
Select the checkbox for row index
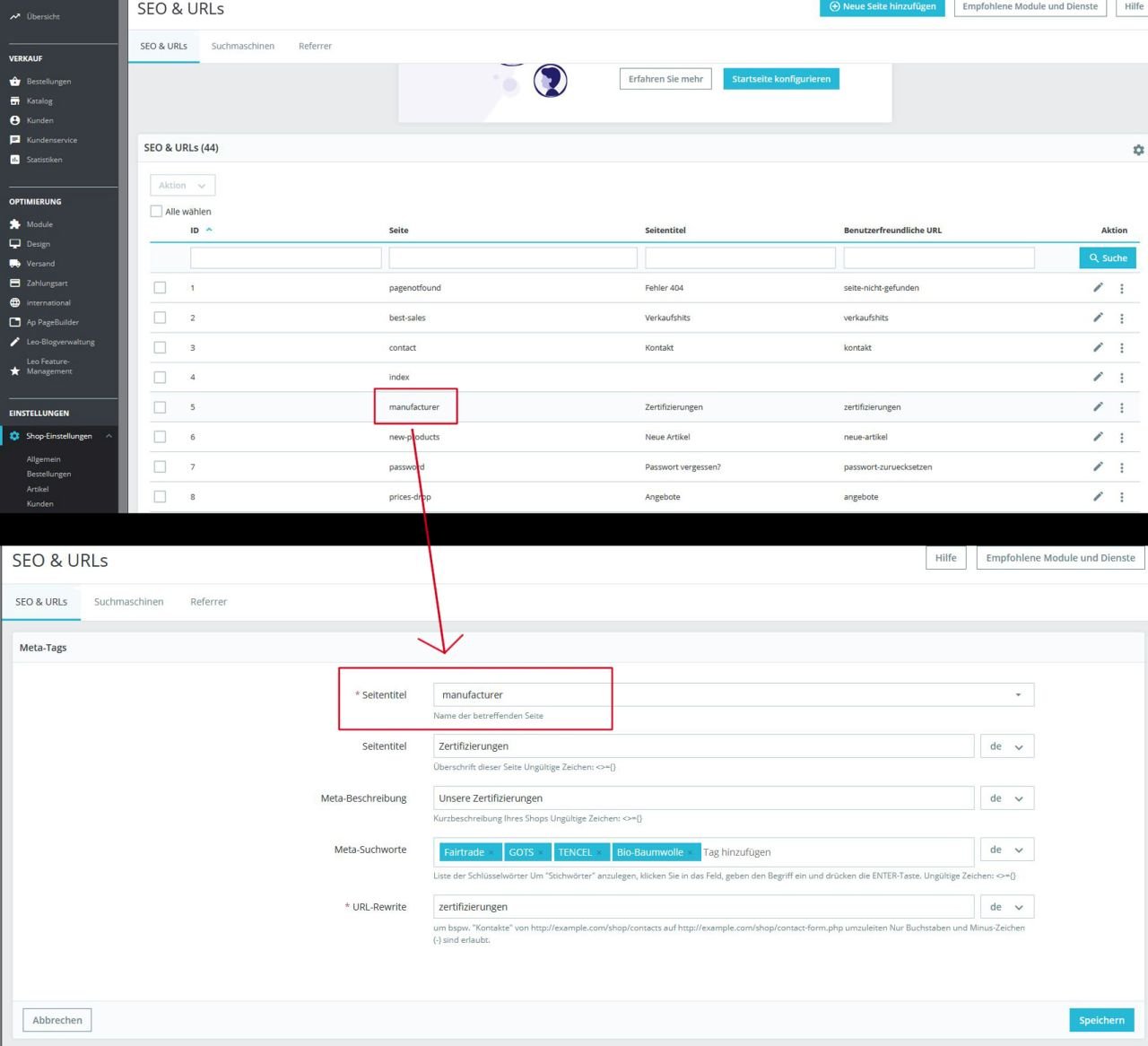click(160, 378)
